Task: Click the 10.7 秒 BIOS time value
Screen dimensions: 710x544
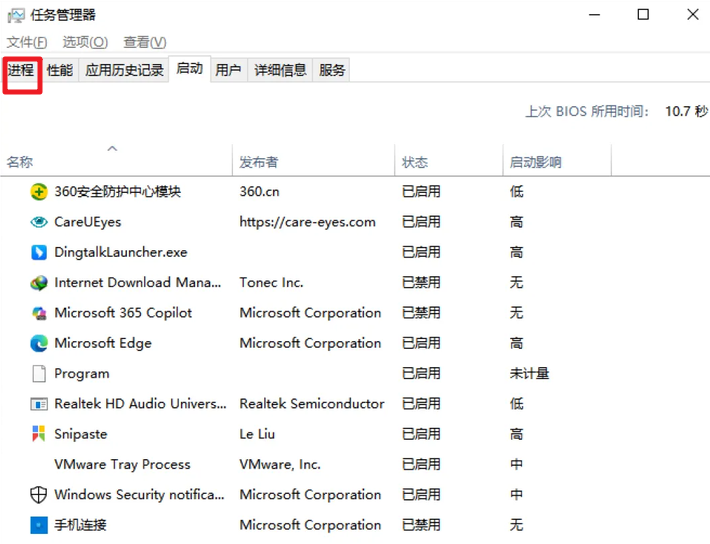Action: [686, 111]
